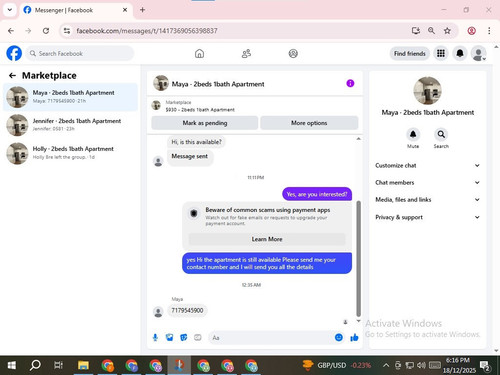
Task: Open the Facebook logo home link
Action: pyautogui.click(x=14, y=53)
